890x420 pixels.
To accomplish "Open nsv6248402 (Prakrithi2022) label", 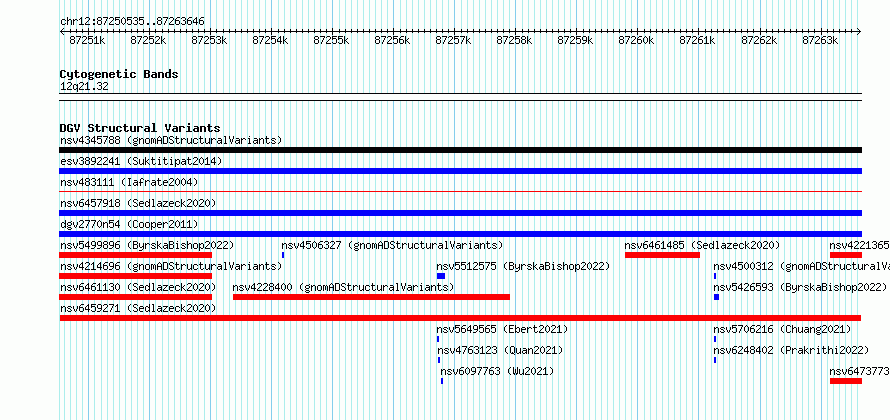I will (791, 350).
